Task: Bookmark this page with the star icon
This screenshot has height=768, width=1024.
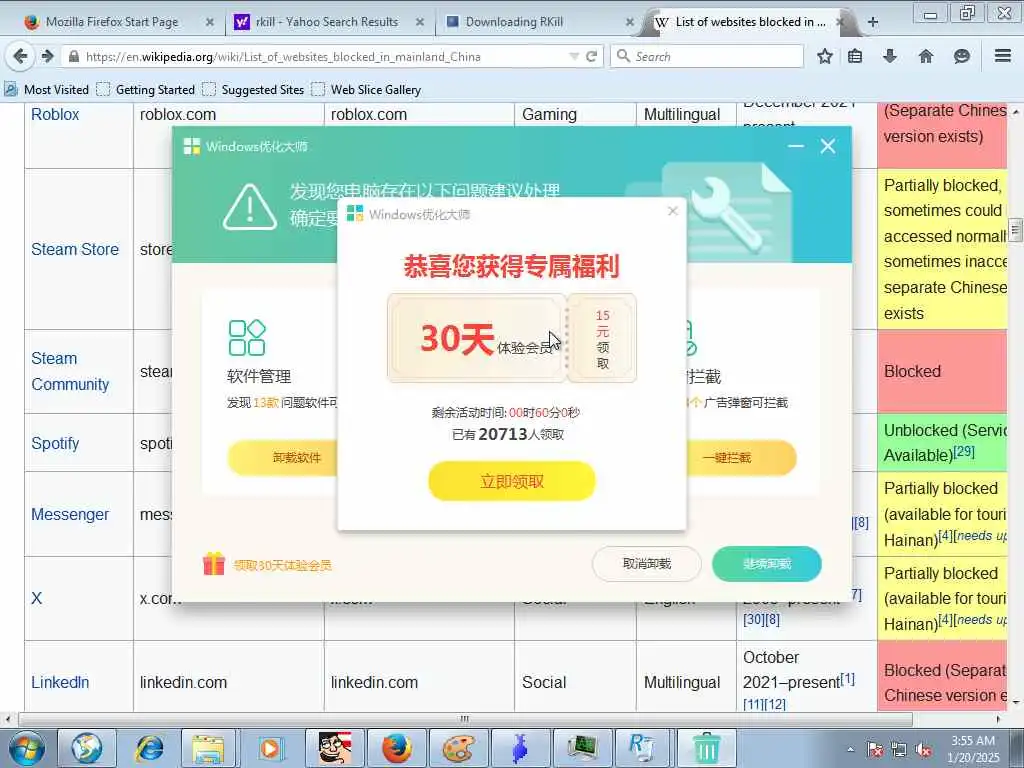Action: [825, 56]
